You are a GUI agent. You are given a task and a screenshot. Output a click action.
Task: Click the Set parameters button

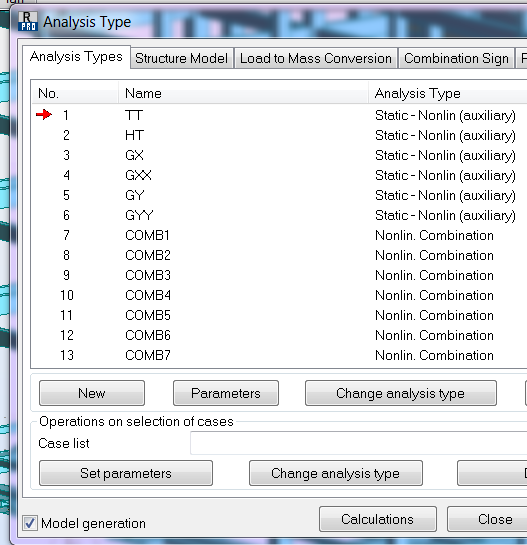[x=125, y=473]
